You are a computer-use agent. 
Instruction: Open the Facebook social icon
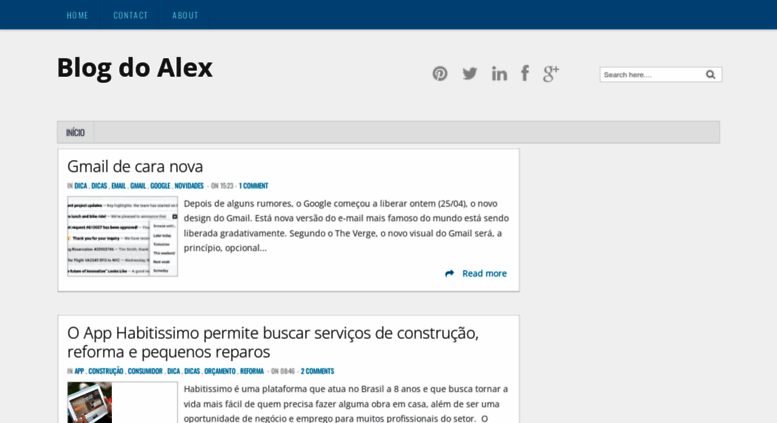(525, 73)
